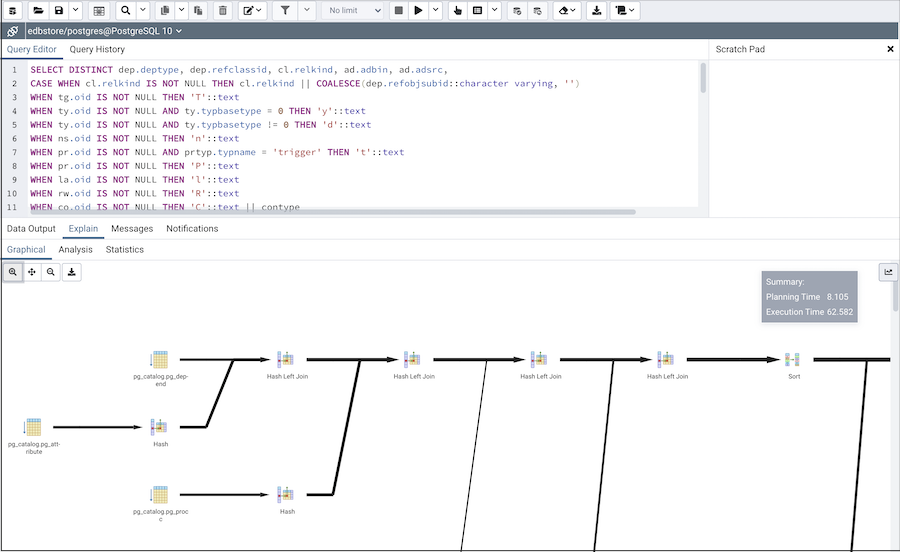Click the Download as CSV icon
Viewport: 900px width, 552px height.
597,10
